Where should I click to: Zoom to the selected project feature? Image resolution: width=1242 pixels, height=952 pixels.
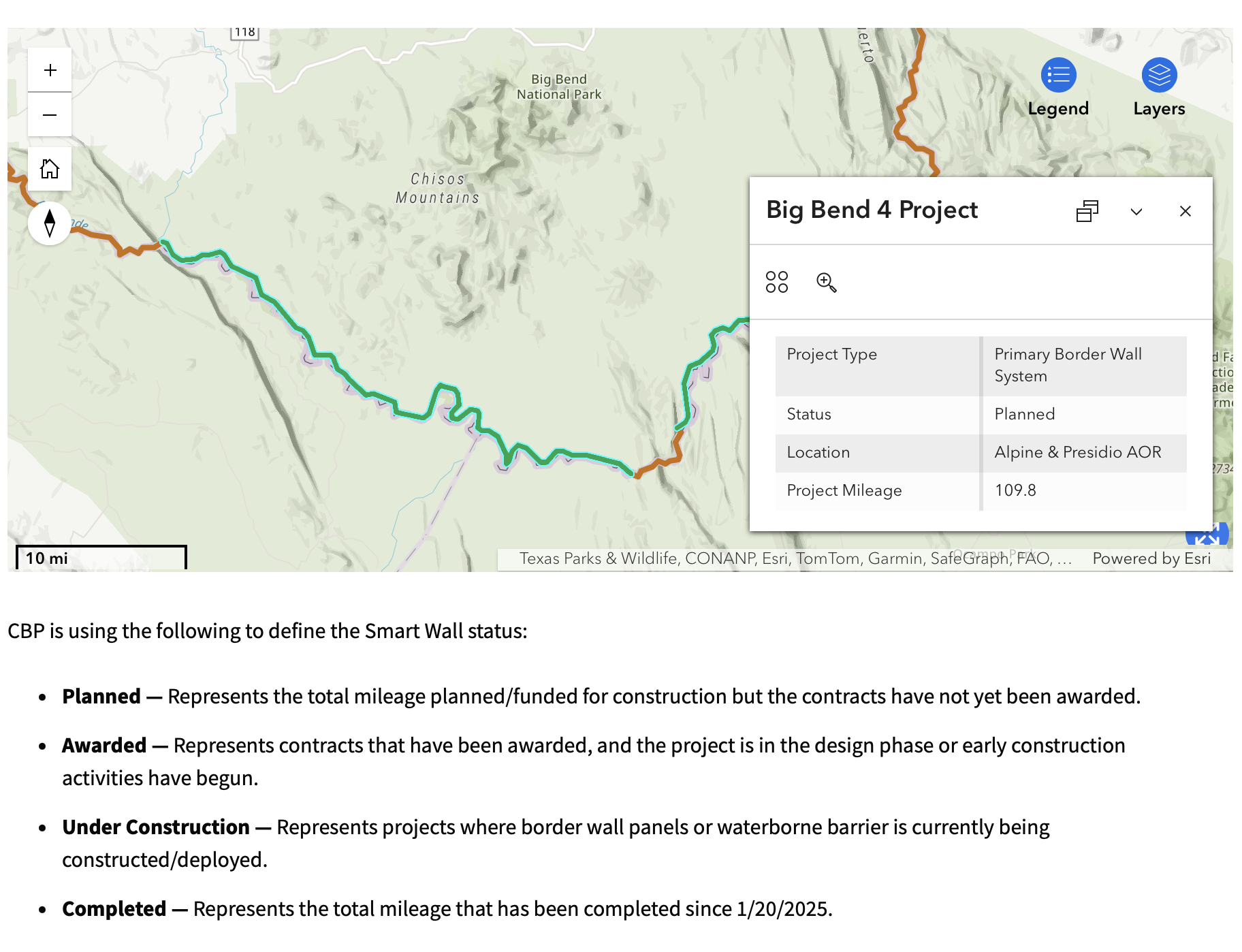[826, 282]
